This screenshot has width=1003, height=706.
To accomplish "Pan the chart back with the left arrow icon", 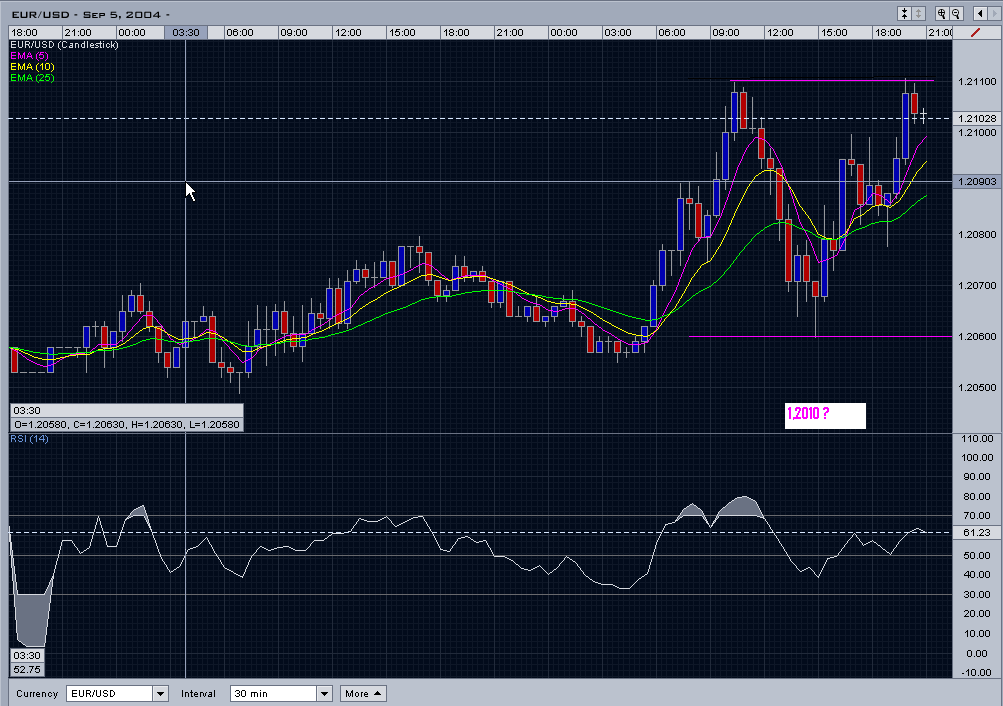I will pyautogui.click(x=981, y=13).
